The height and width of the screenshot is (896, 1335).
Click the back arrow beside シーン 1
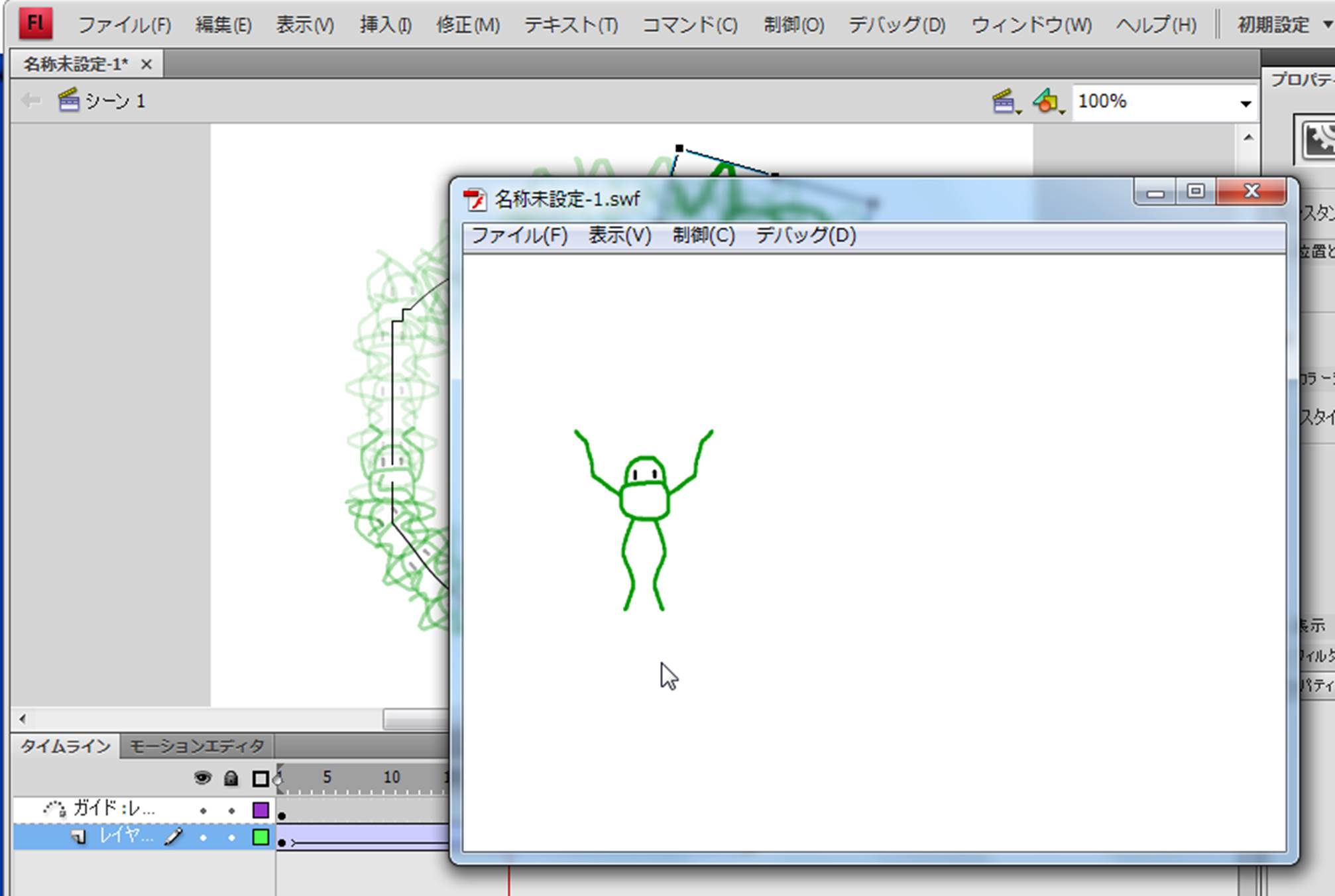pyautogui.click(x=30, y=101)
